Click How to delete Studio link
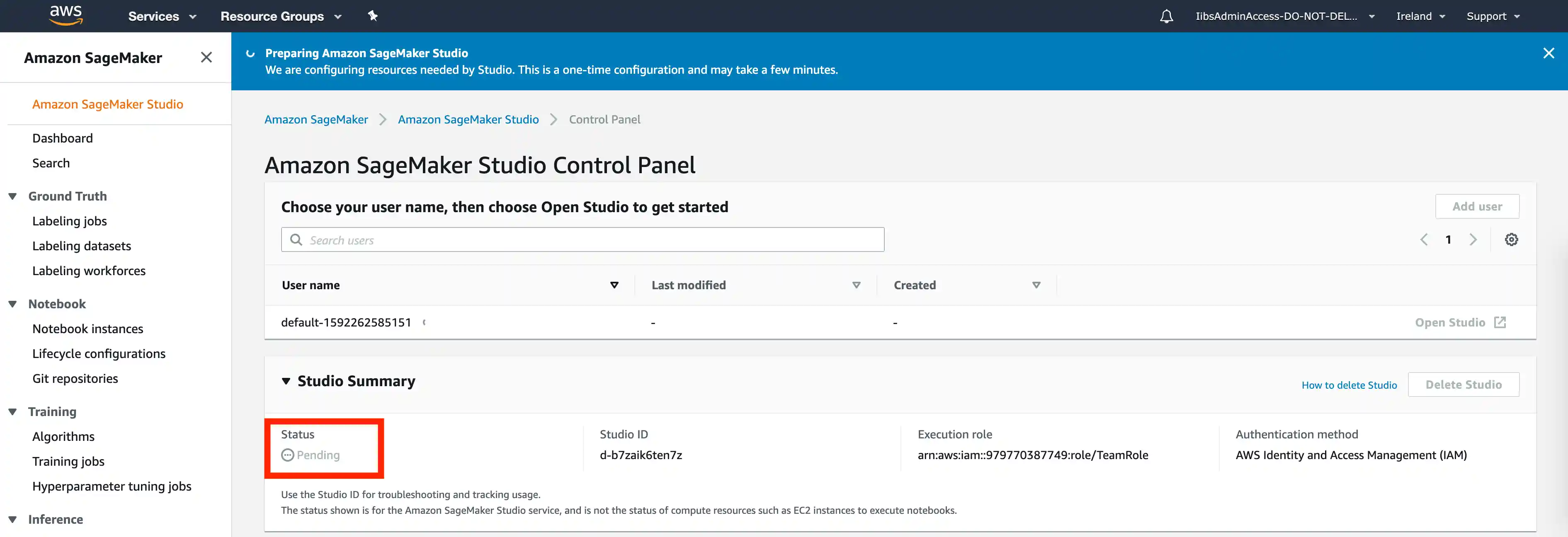This screenshot has height=537, width=1568. click(x=1349, y=385)
